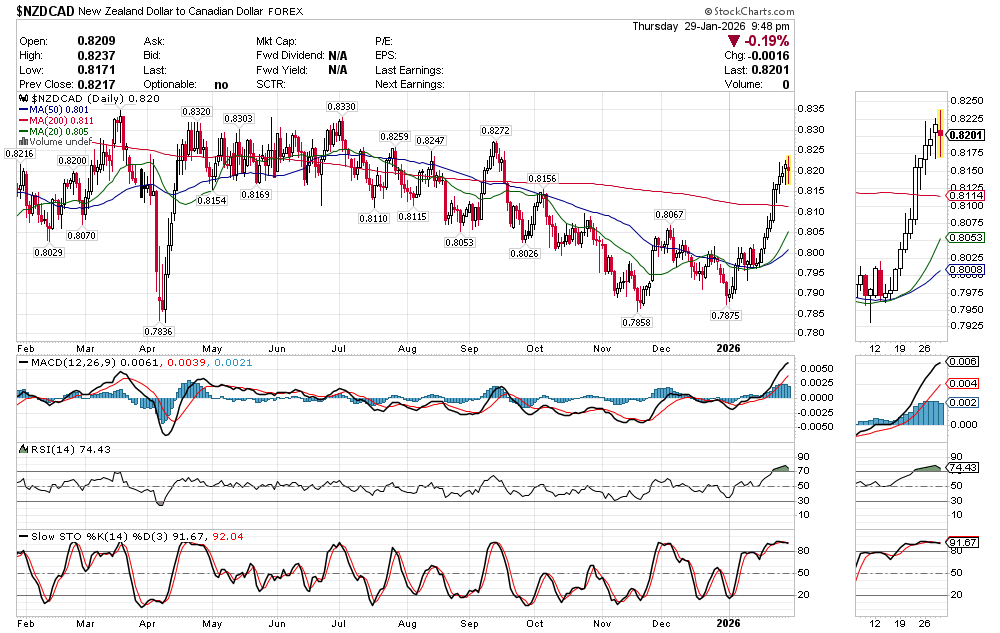Click the volume bars icon in legend
The height and width of the screenshot is (633, 1000).
point(25,141)
